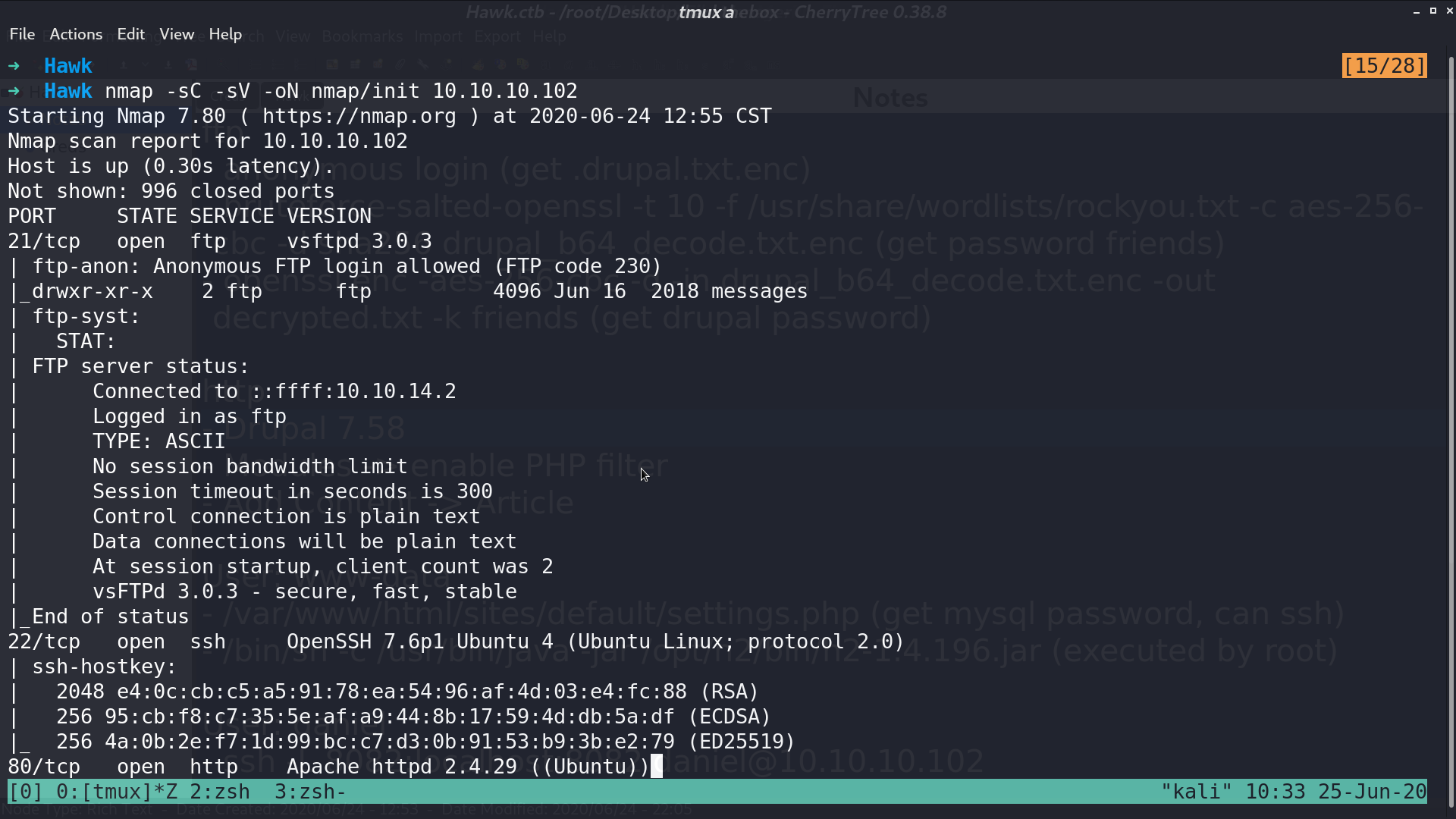Close the terminal window
Screen dimensions: 1456x819
click(x=1449, y=11)
